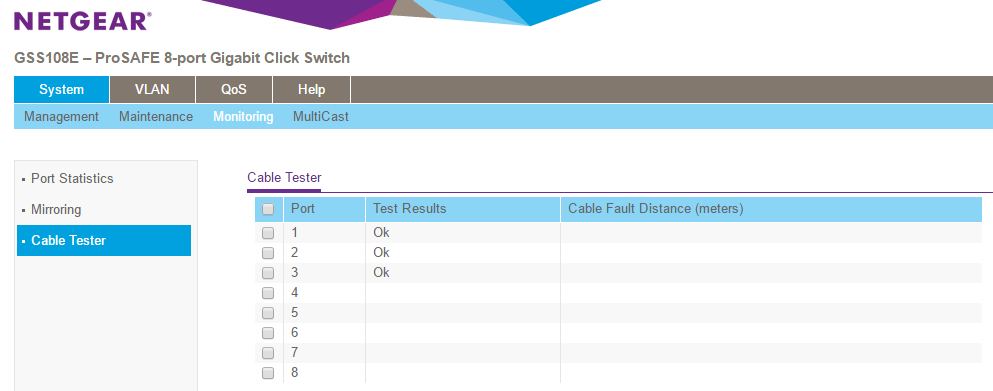Go to the Management submenu
This screenshot has width=993, height=391.
click(x=61, y=117)
